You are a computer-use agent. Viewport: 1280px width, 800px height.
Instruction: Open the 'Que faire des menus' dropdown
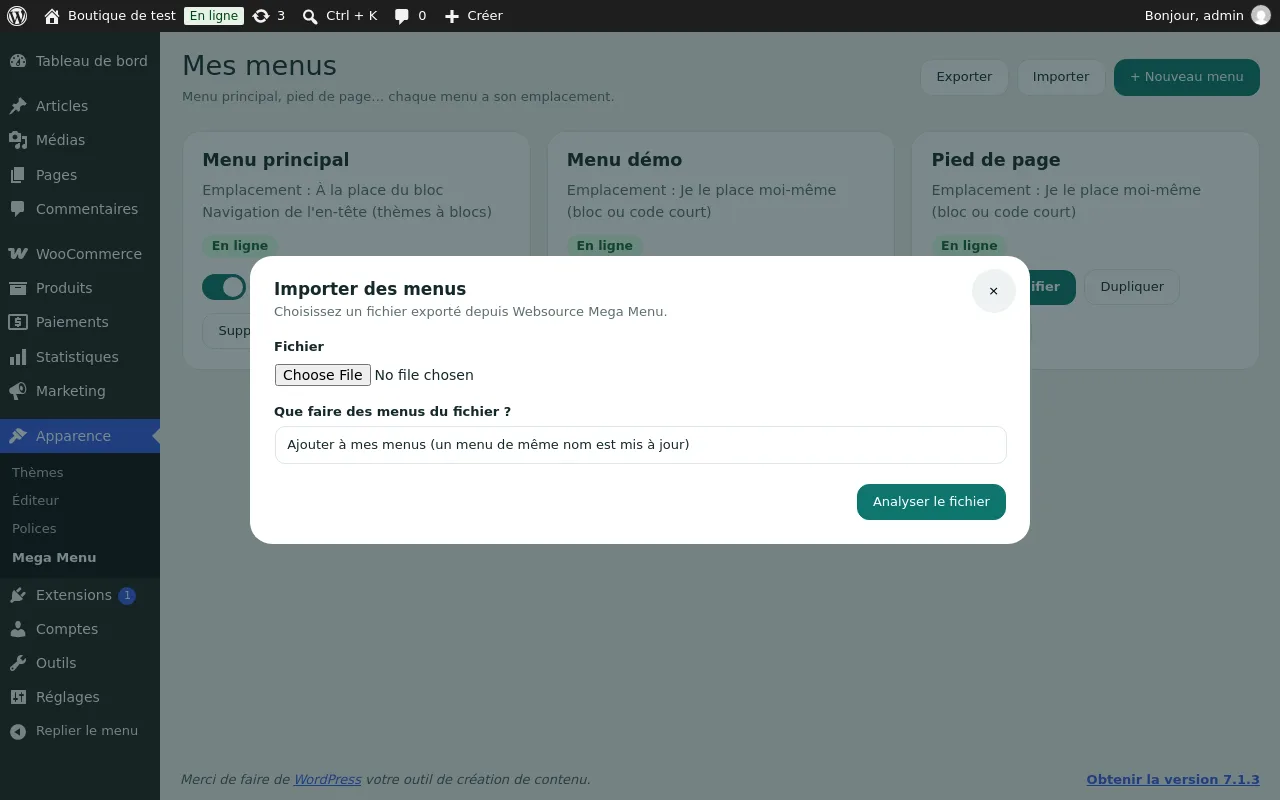point(640,445)
